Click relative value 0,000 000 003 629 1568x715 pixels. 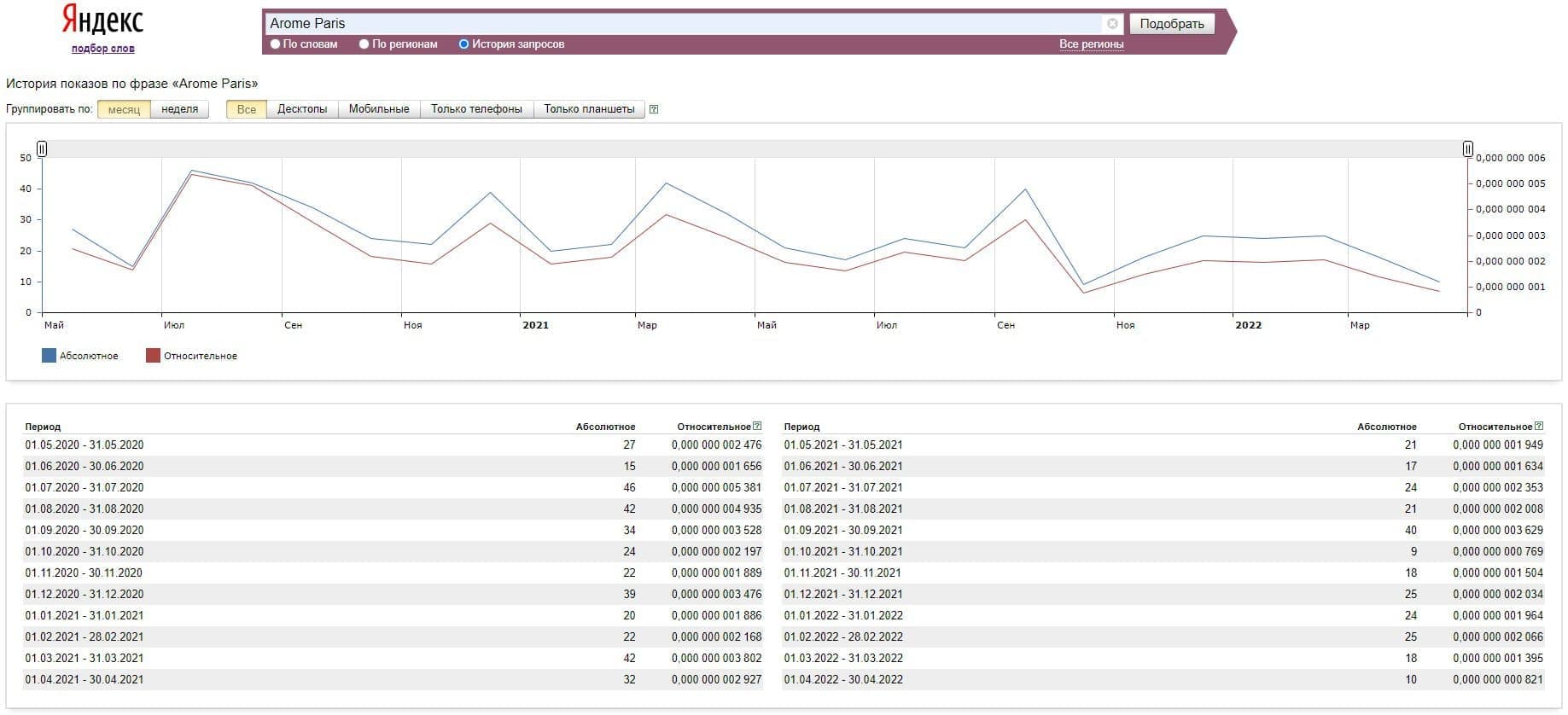pos(1498,531)
